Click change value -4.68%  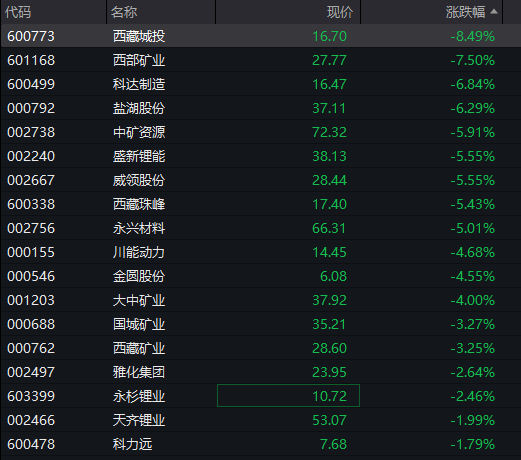473,252
